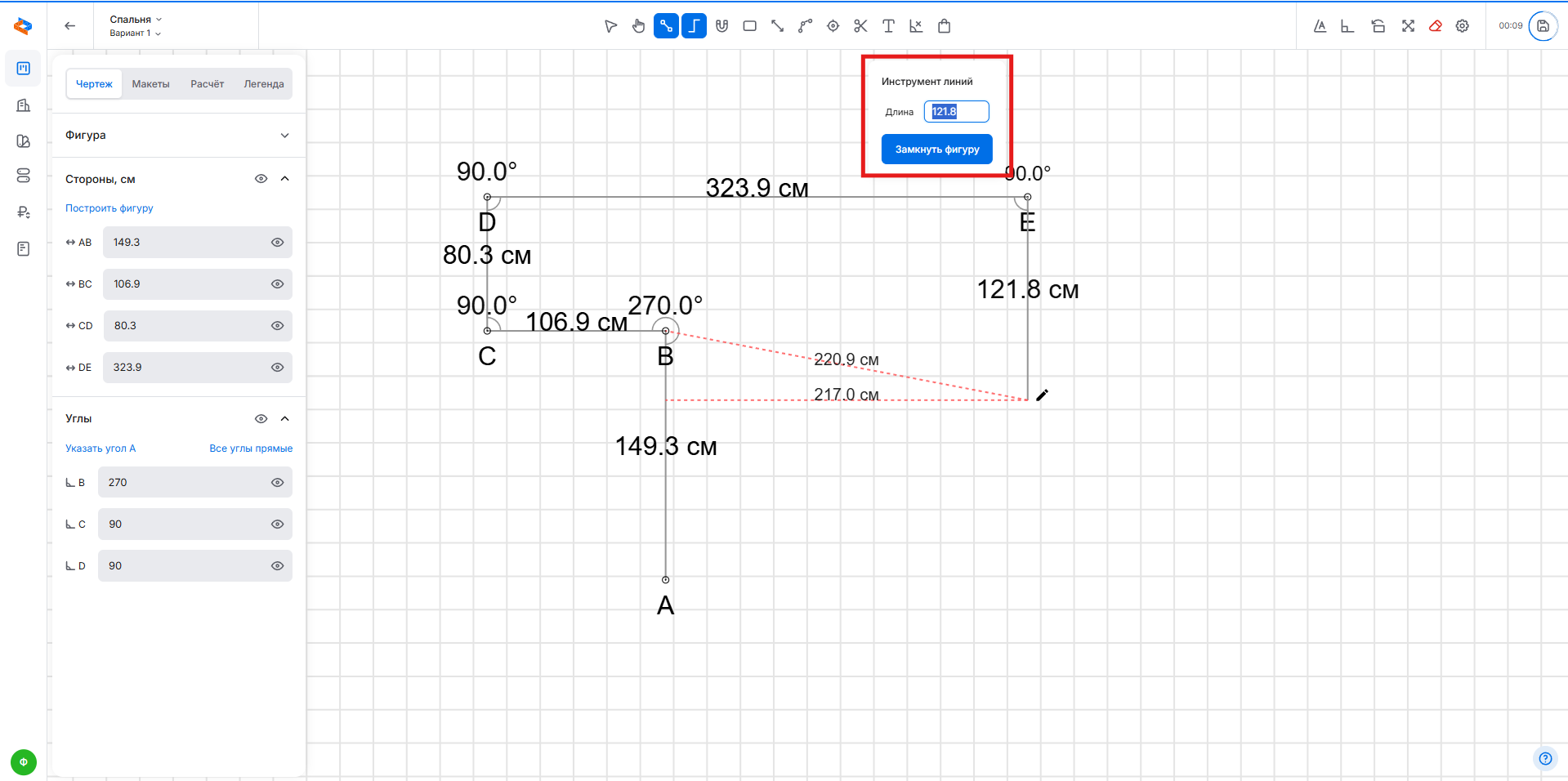The width and height of the screenshot is (1568, 781).
Task: Switch to the Расчёт tab
Action: (x=207, y=84)
